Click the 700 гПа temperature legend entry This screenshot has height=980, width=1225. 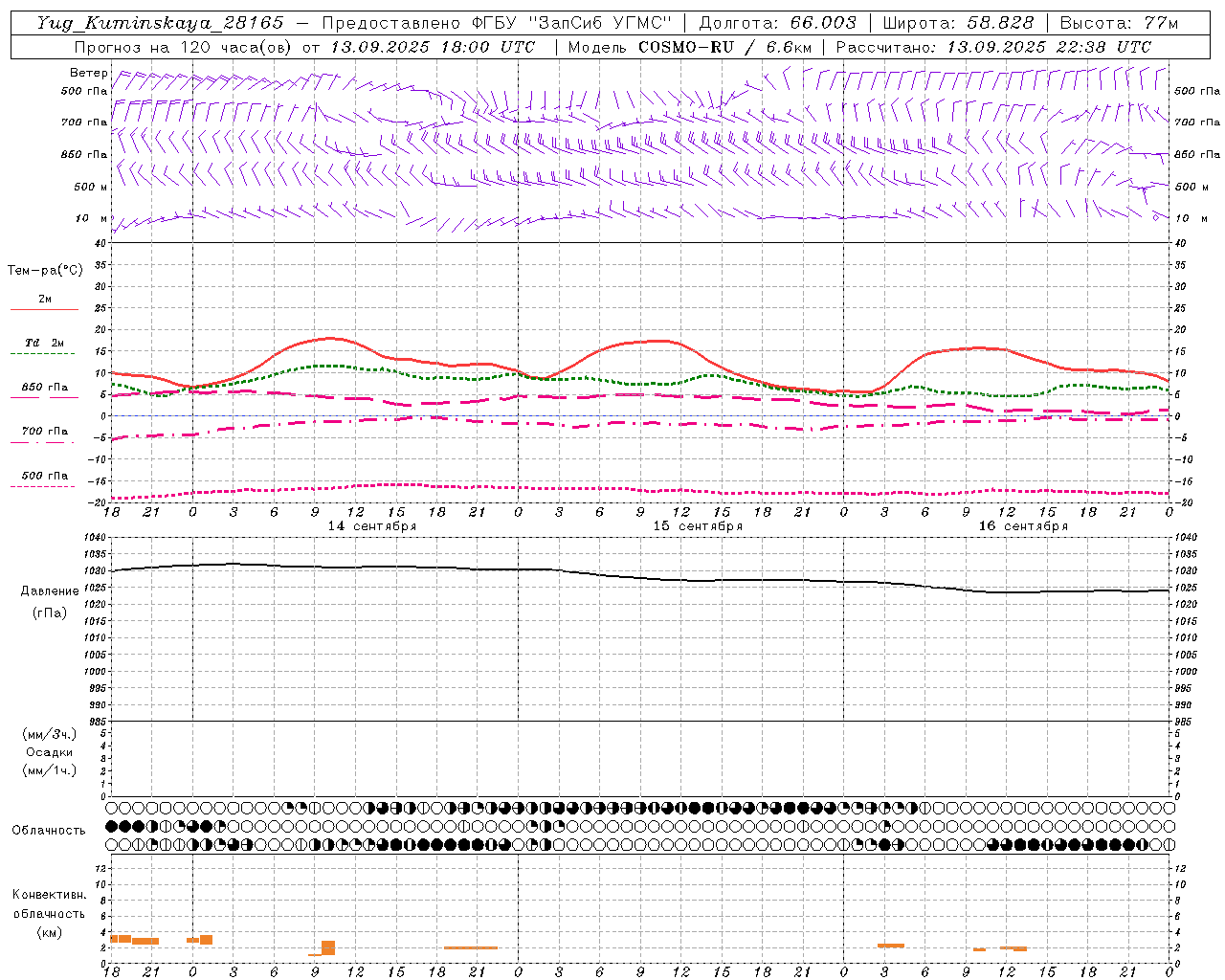44,432
